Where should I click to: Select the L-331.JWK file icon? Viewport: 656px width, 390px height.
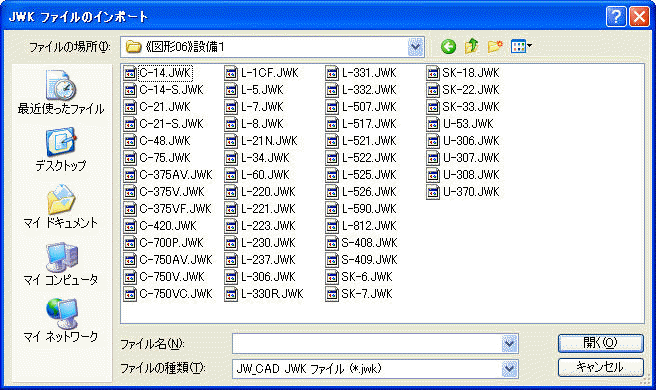pos(332,73)
